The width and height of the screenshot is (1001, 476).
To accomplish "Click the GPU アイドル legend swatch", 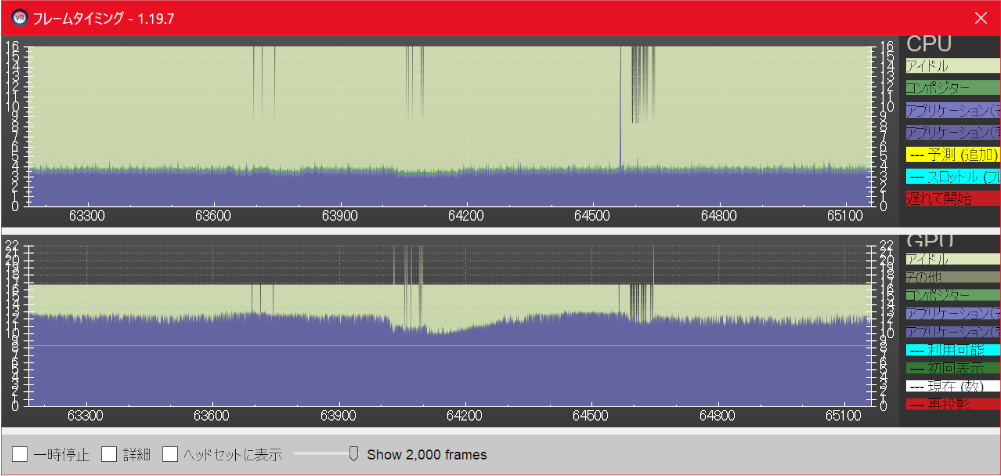I will 952,260.
